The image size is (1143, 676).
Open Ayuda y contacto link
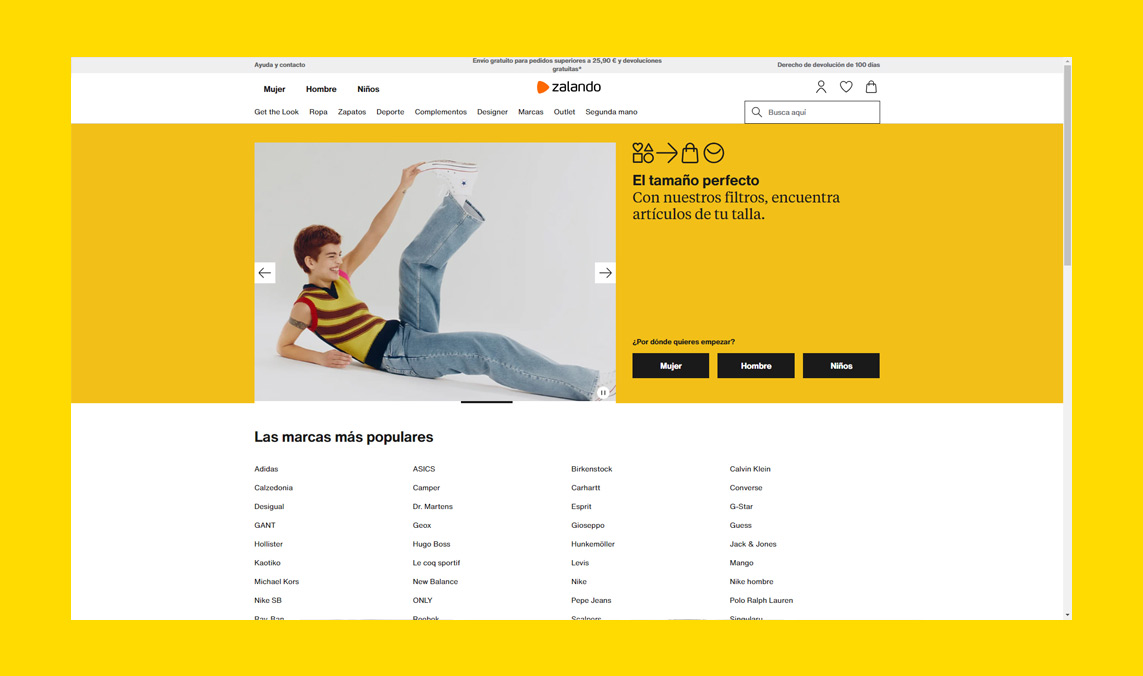pyautogui.click(x=280, y=65)
